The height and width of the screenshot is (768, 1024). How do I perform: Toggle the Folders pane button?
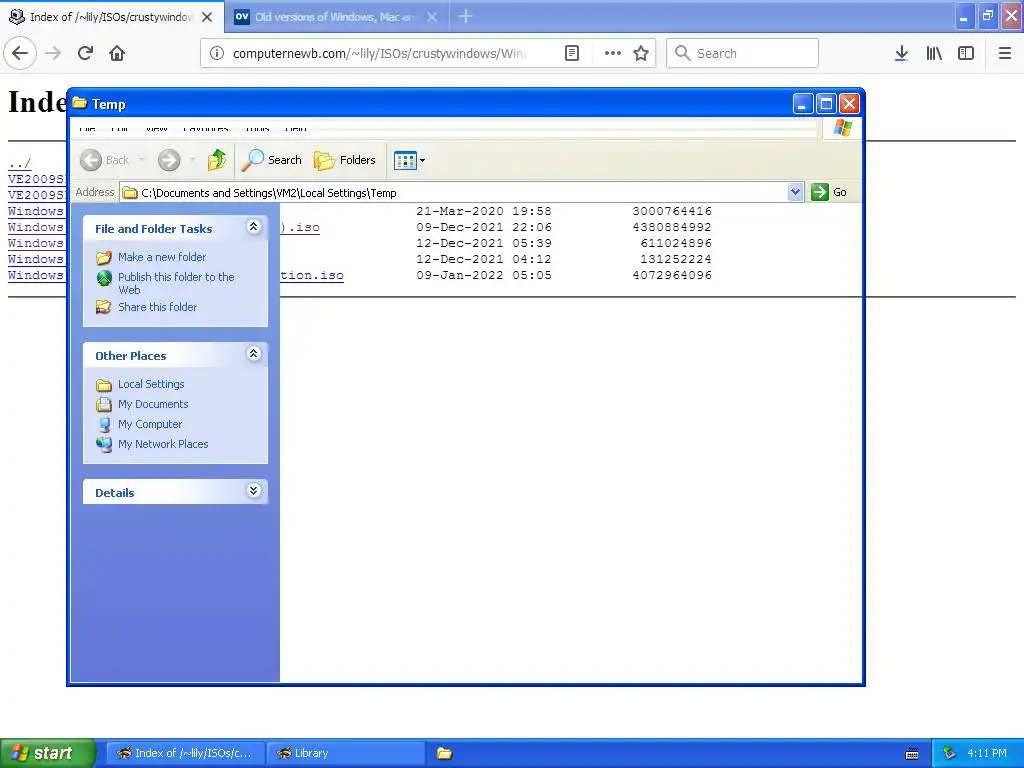click(345, 160)
